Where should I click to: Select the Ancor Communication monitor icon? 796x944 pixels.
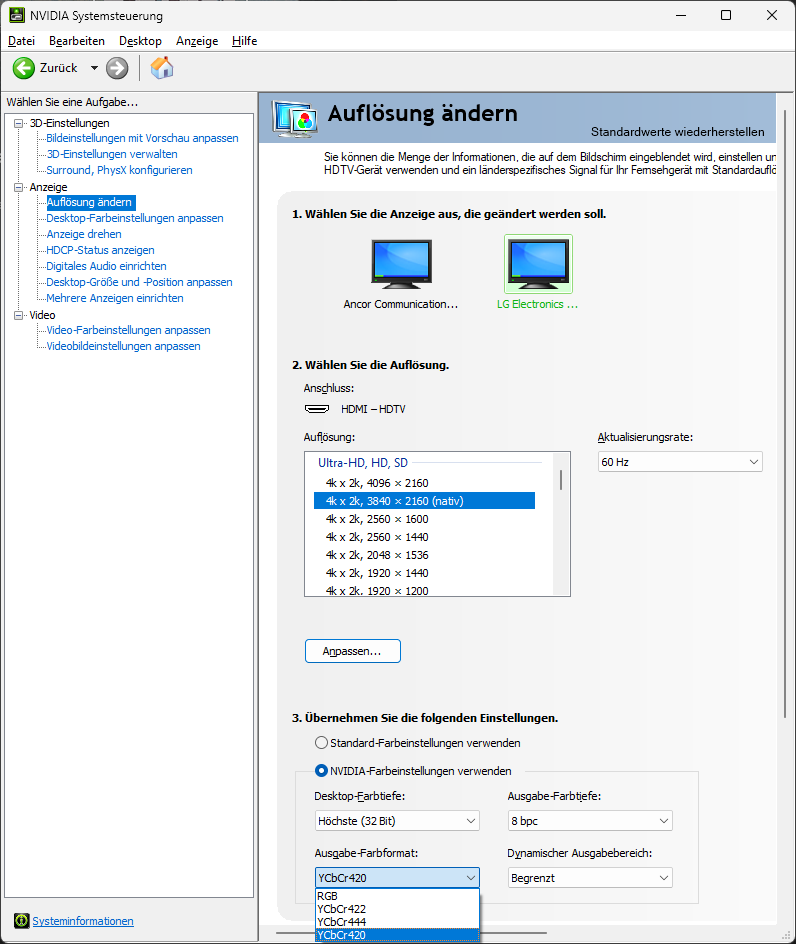(x=401, y=264)
